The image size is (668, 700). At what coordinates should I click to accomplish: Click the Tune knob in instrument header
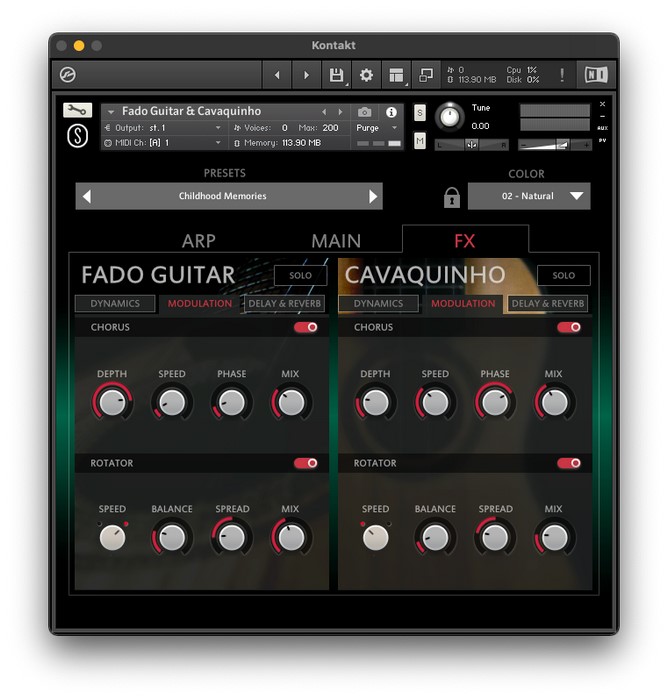(450, 116)
